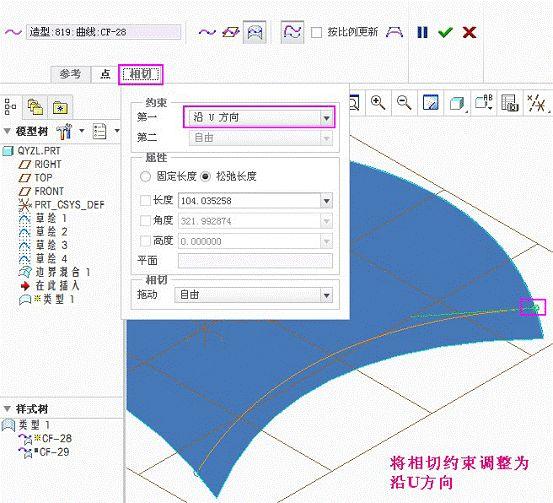The image size is (553, 503).
Task: Click the repaint view icon
Action: point(430,103)
